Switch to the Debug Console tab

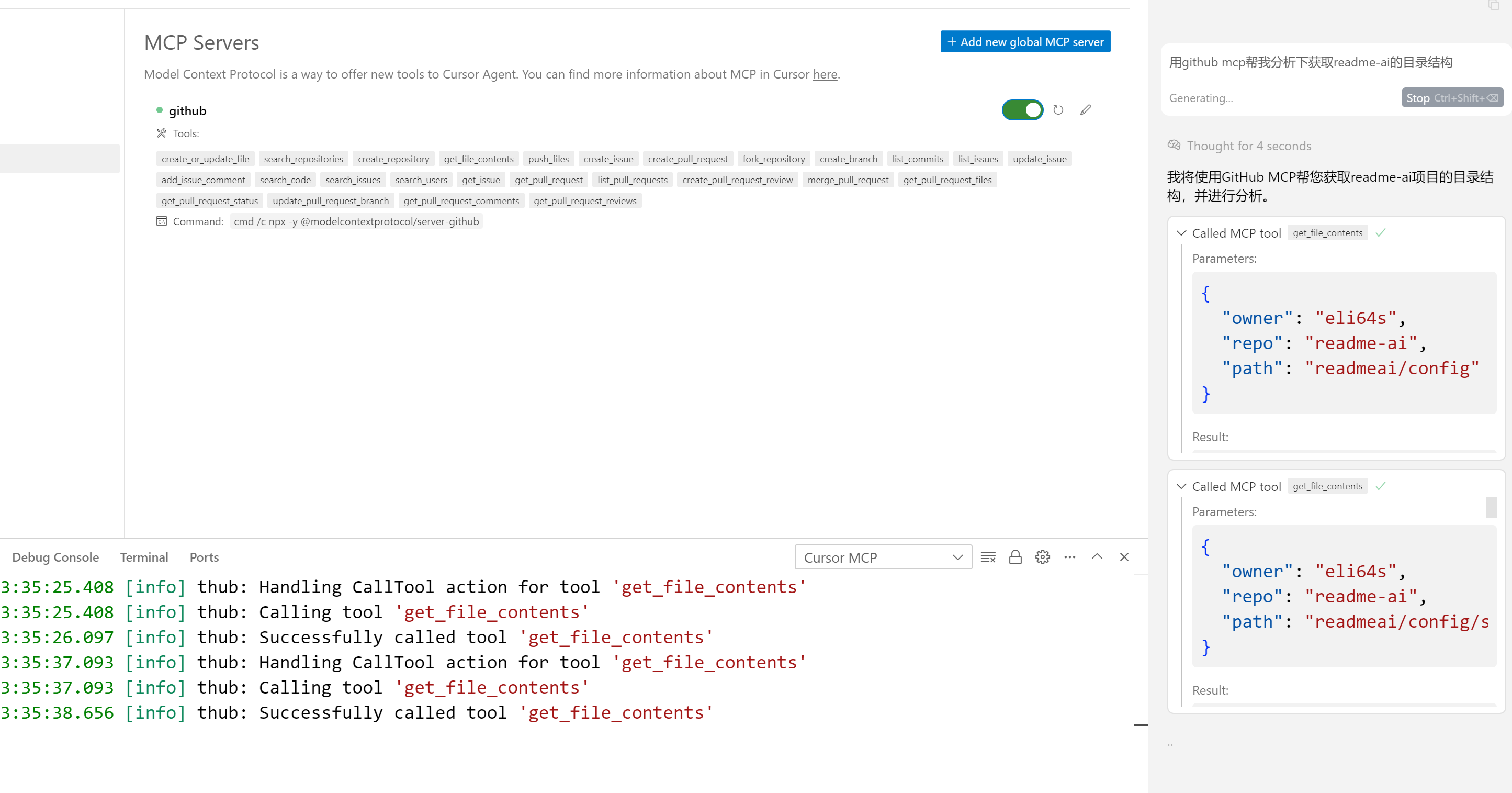click(x=55, y=557)
